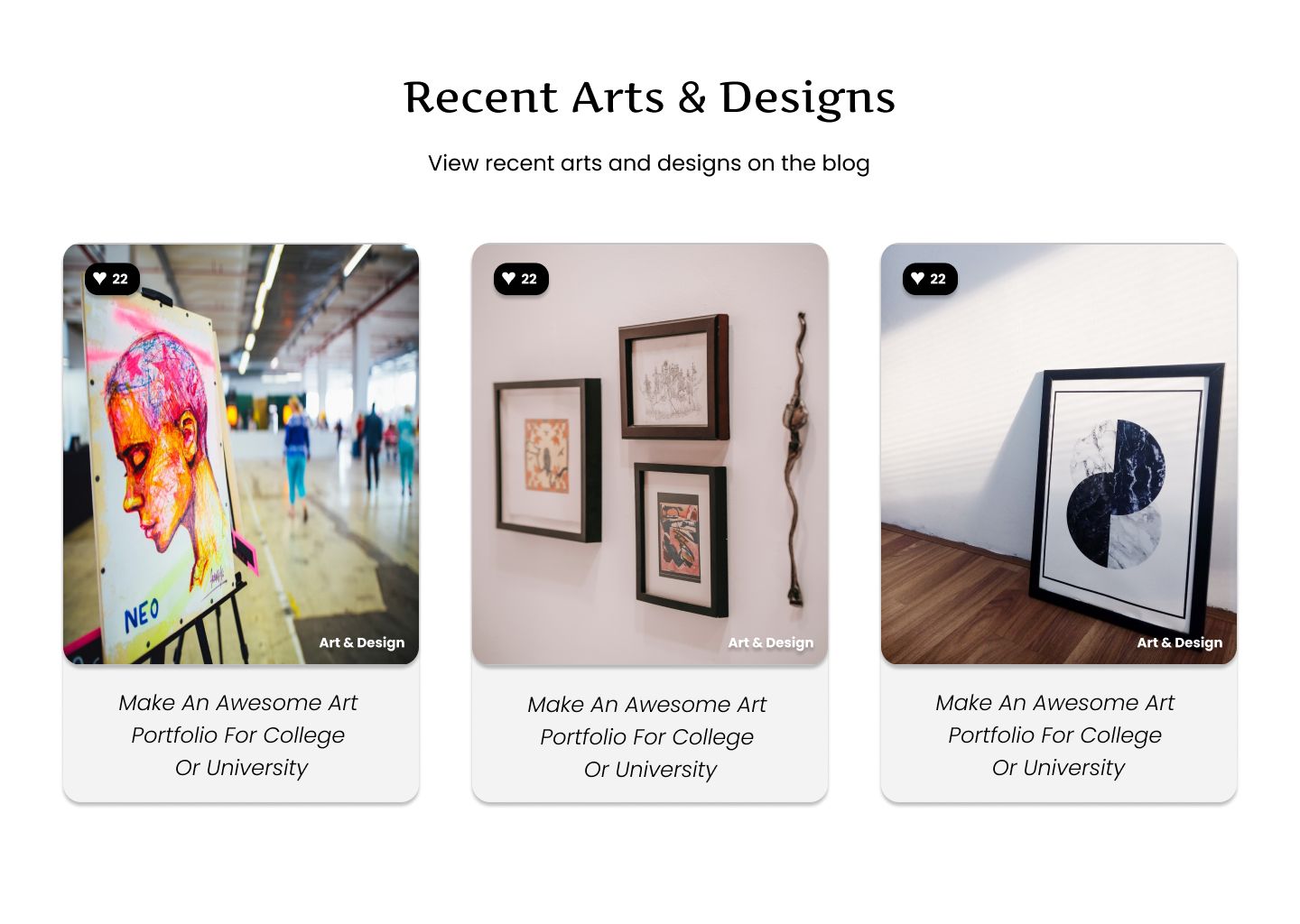Click the like count number on third card
This screenshot has width=1300, height=924.
(938, 279)
